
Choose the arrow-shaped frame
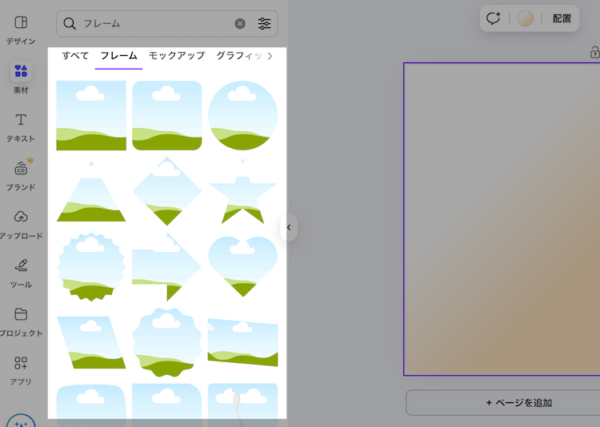(x=167, y=267)
